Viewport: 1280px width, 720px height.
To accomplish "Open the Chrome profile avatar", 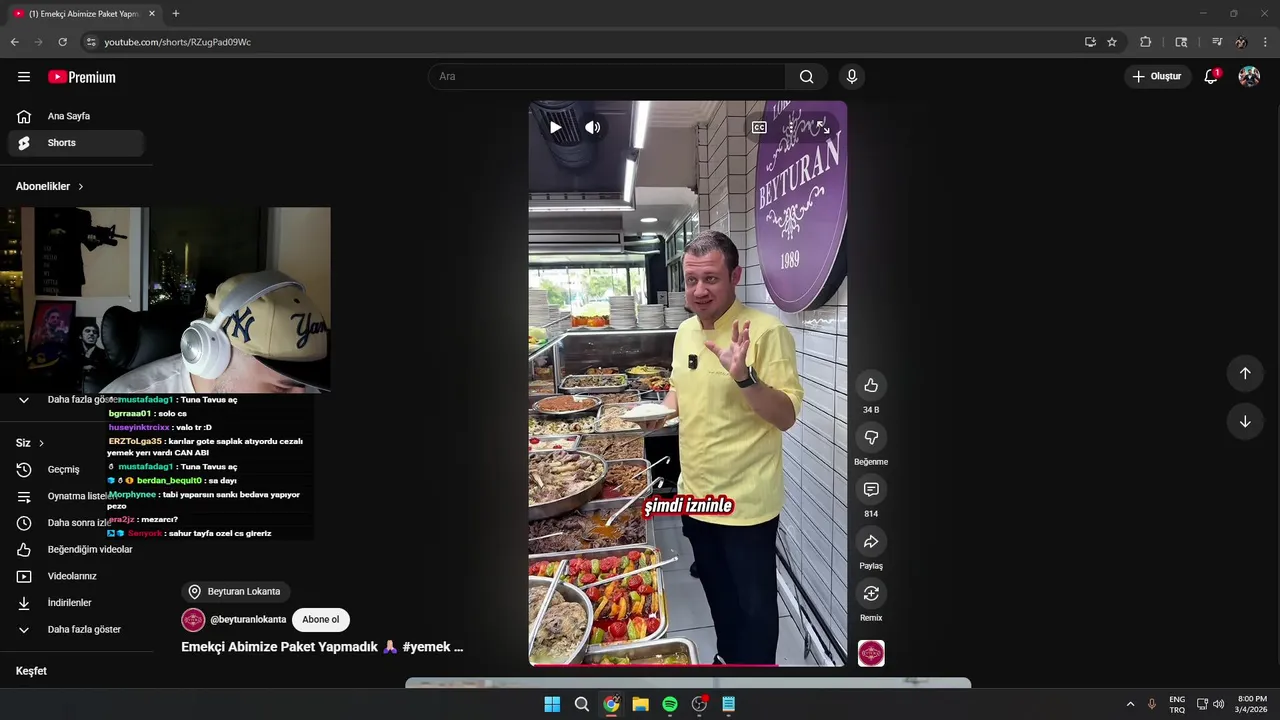I will tap(1241, 42).
